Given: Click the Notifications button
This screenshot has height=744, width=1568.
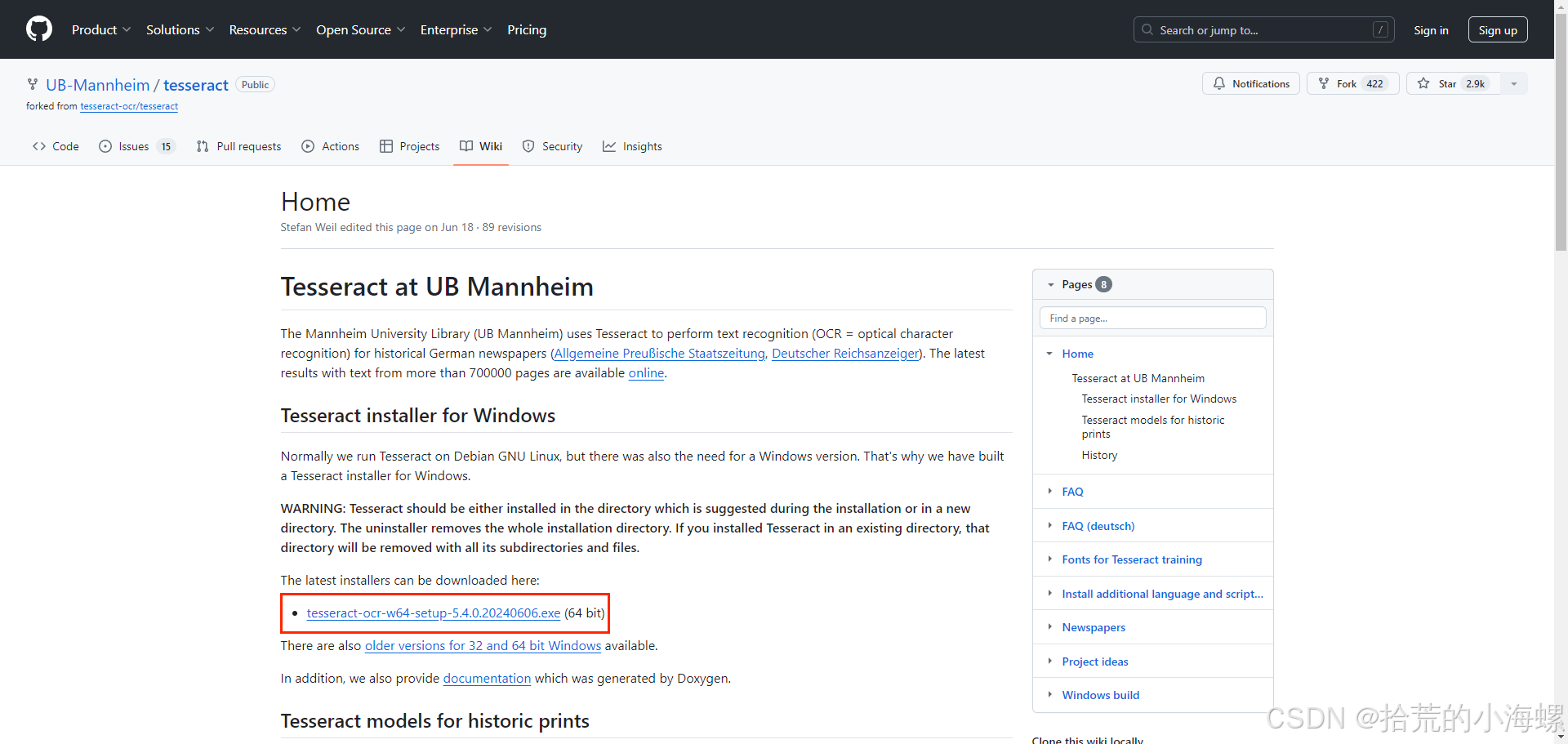Looking at the screenshot, I should tap(1251, 84).
